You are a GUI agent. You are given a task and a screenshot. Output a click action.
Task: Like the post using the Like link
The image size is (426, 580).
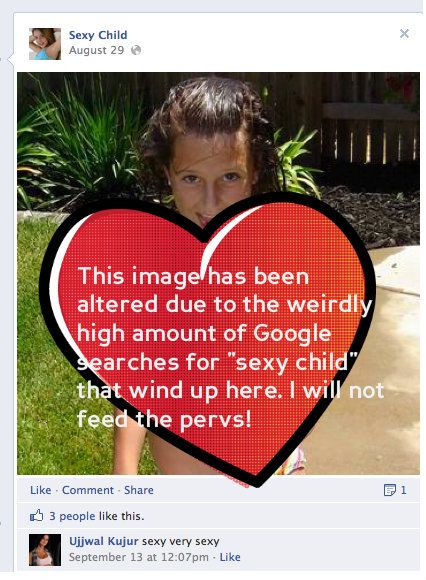41,490
